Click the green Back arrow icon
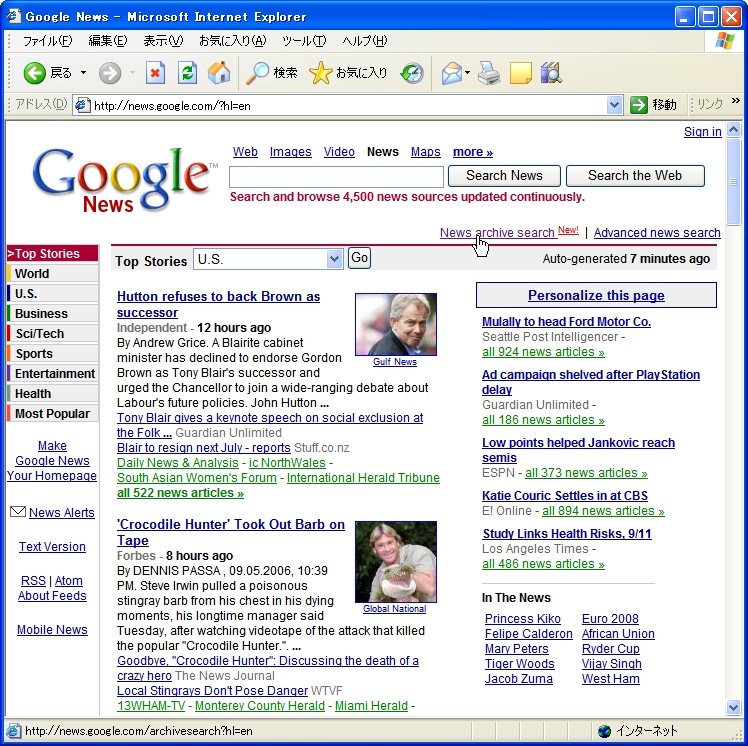 [x=34, y=73]
